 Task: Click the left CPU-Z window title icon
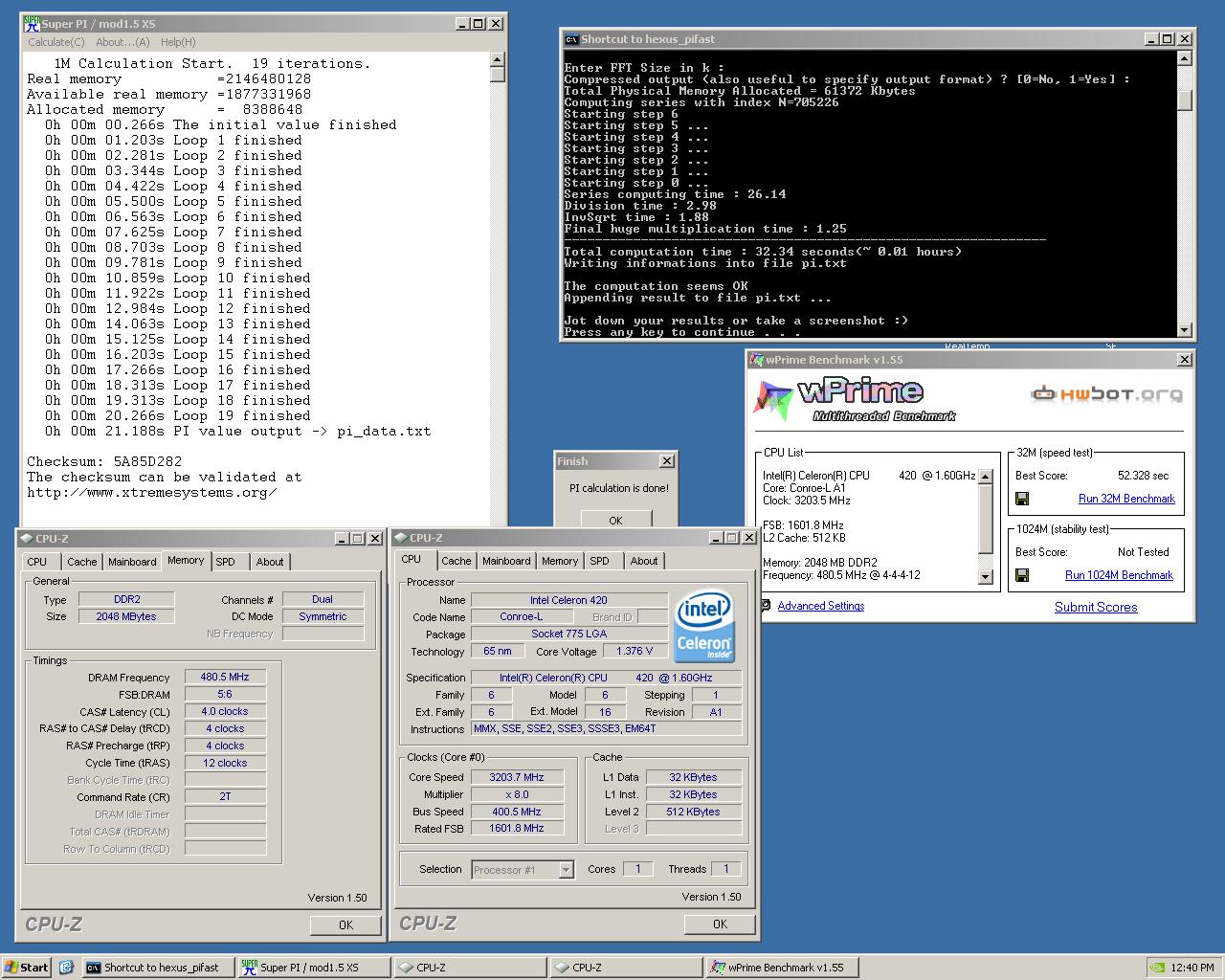[x=26, y=538]
